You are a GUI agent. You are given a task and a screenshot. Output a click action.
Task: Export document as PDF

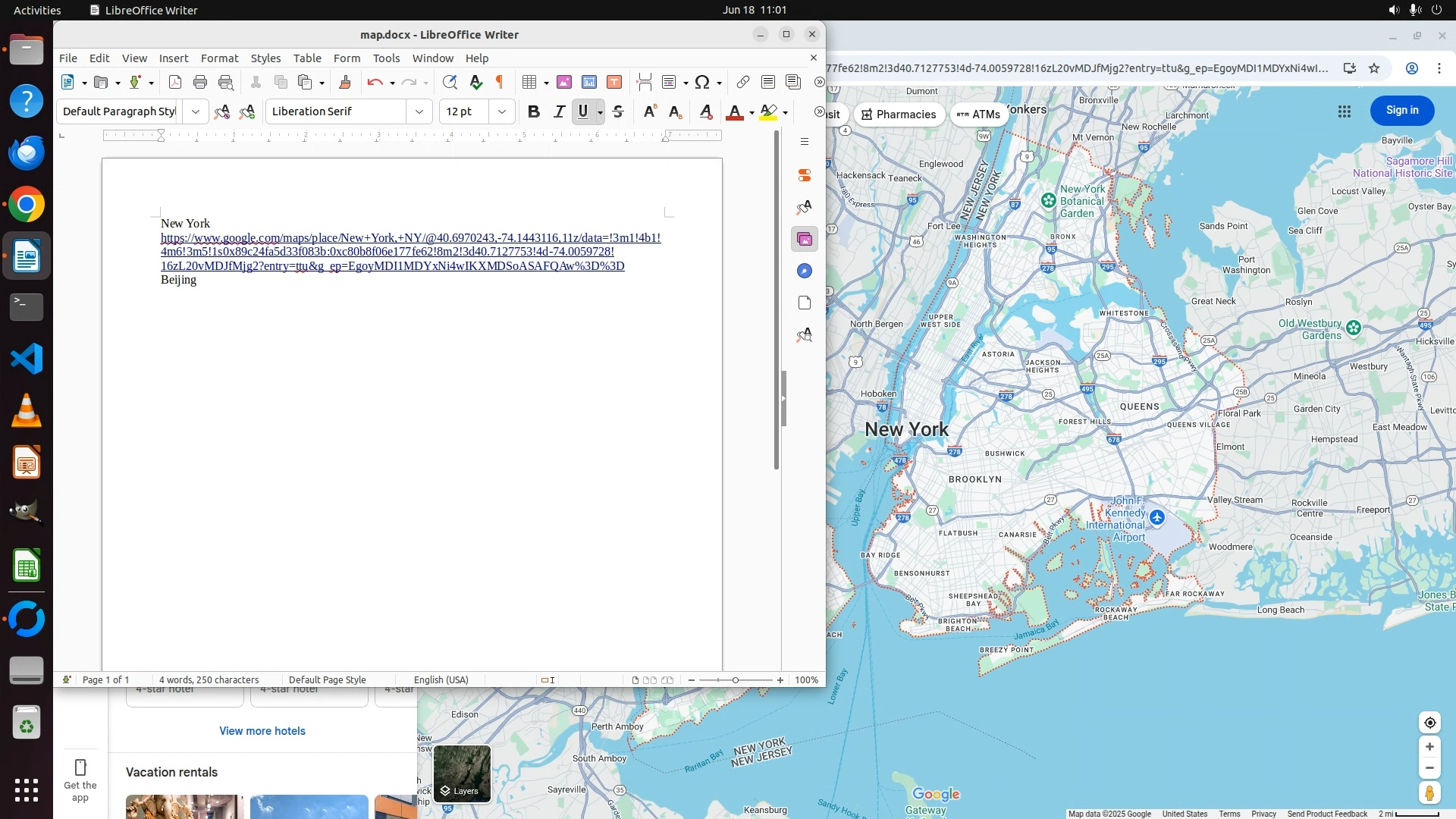click(175, 83)
